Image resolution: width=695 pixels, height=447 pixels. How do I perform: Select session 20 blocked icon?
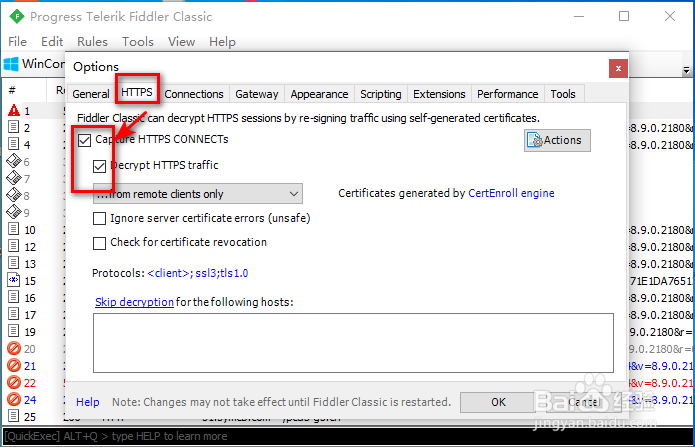click(14, 349)
